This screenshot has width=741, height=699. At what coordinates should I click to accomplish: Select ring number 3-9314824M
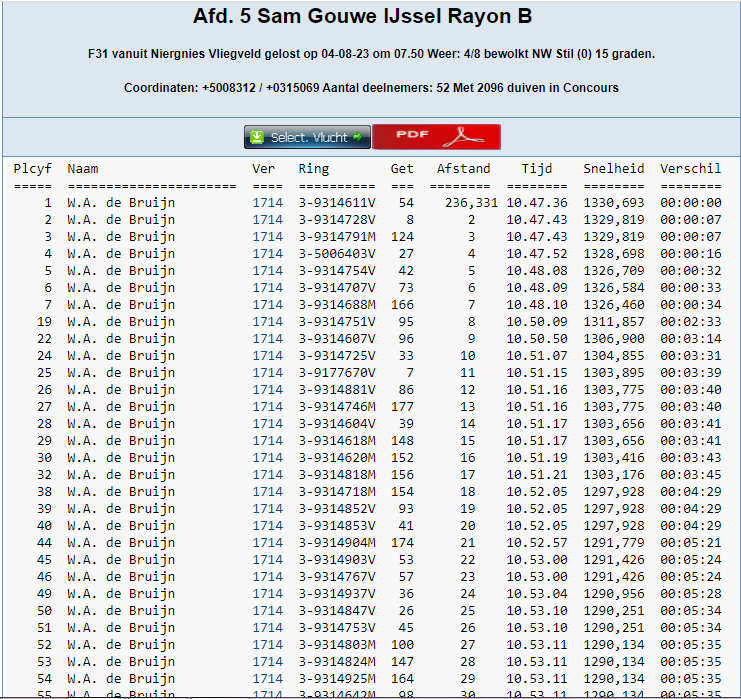click(x=337, y=662)
